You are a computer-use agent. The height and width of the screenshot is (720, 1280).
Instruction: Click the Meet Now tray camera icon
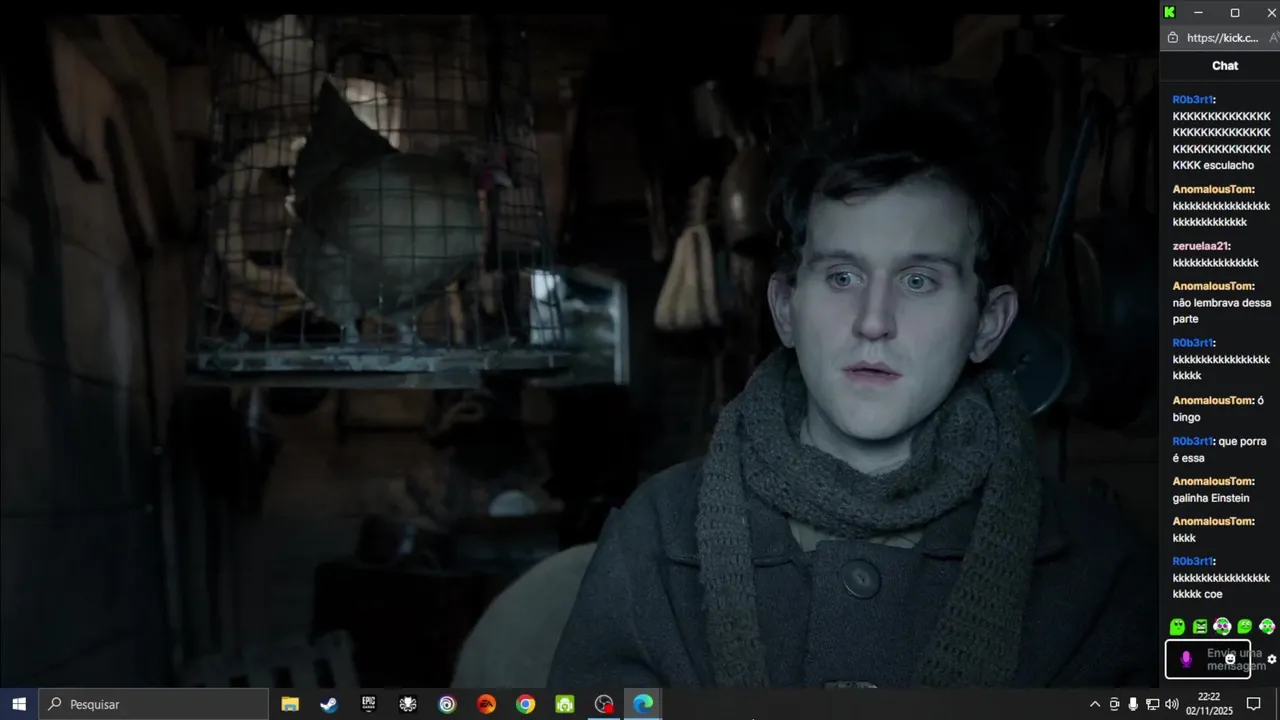pyautogui.click(x=1114, y=704)
